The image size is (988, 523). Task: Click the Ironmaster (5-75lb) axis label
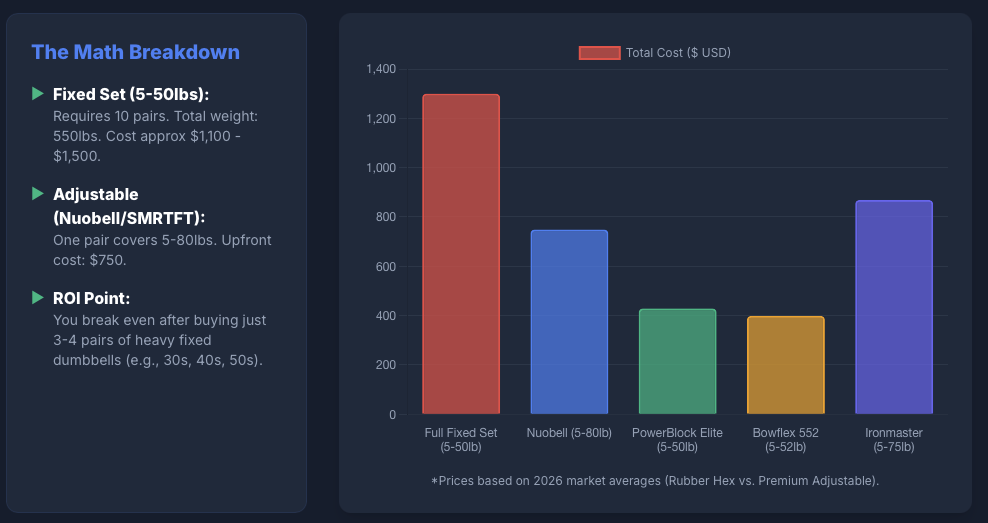tap(894, 440)
